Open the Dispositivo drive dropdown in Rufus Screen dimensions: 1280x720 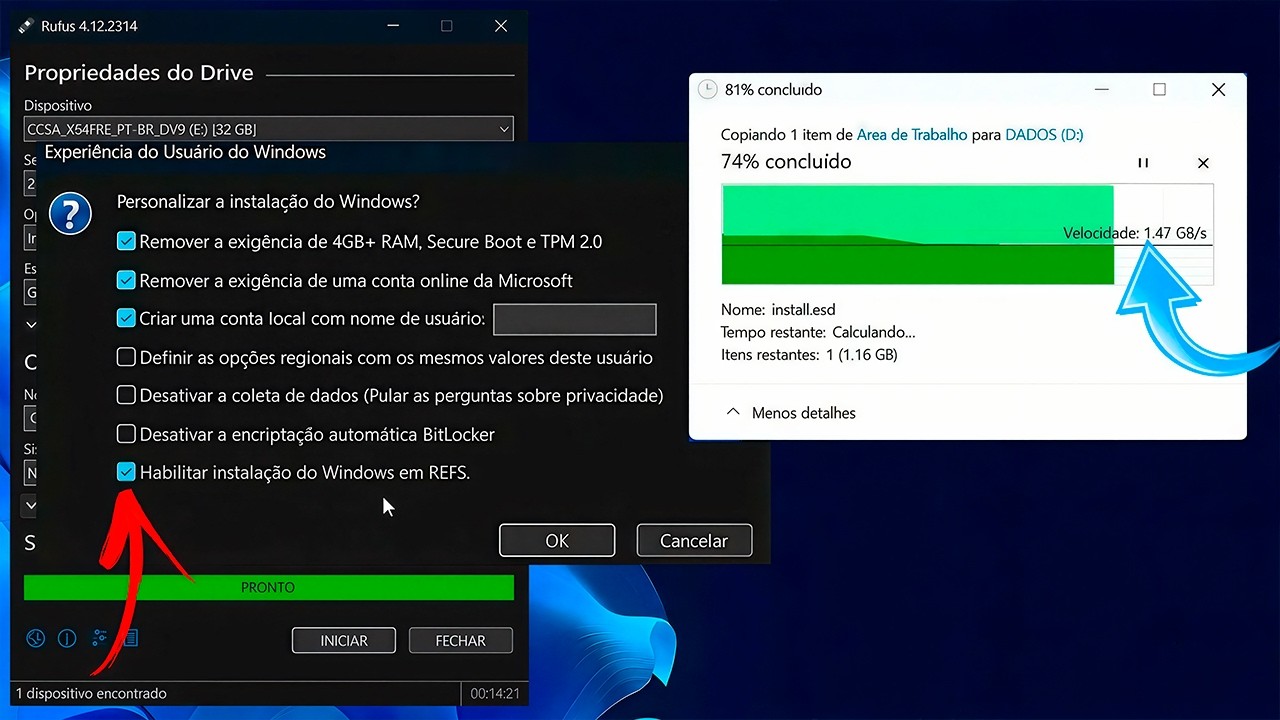268,129
